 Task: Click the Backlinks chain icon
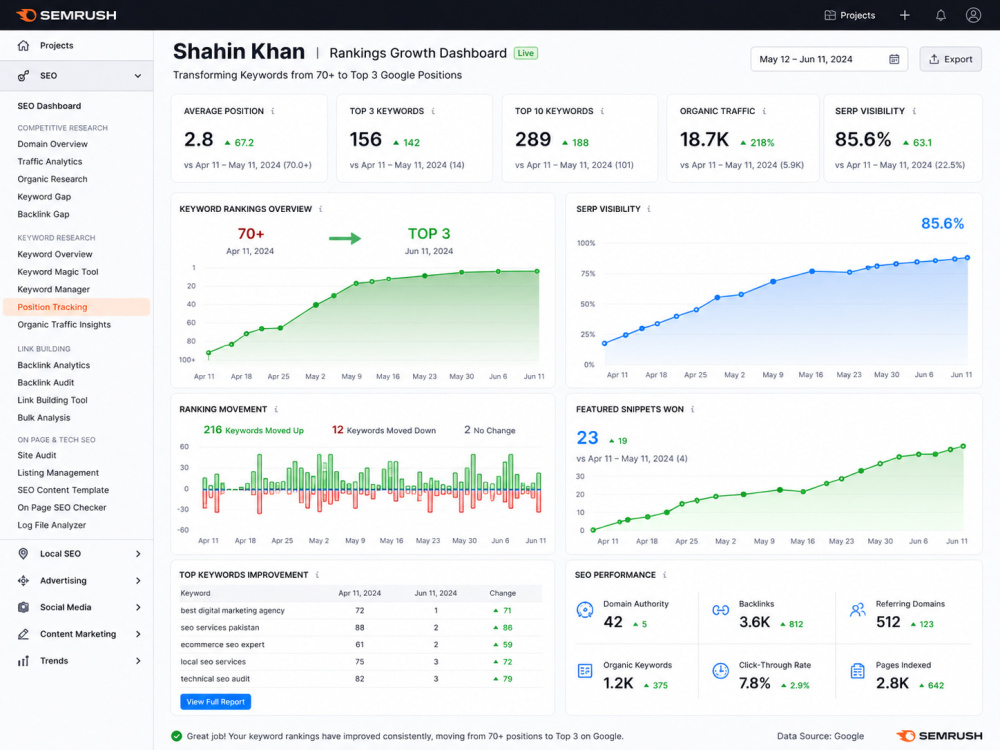click(721, 610)
